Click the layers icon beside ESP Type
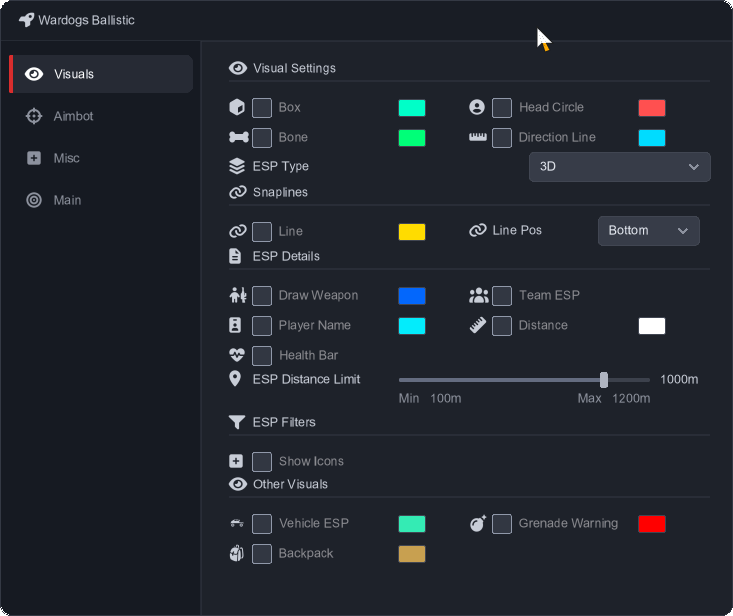The image size is (733, 616). [x=237, y=166]
